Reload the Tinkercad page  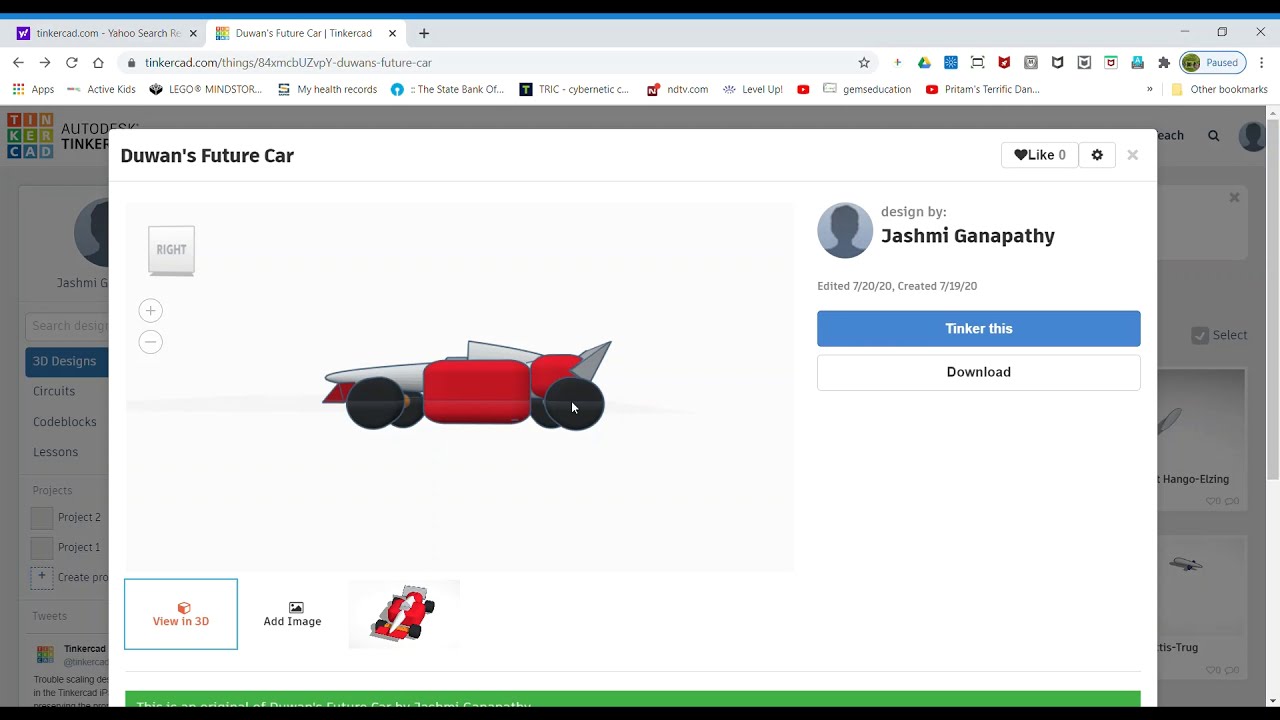coord(72,62)
